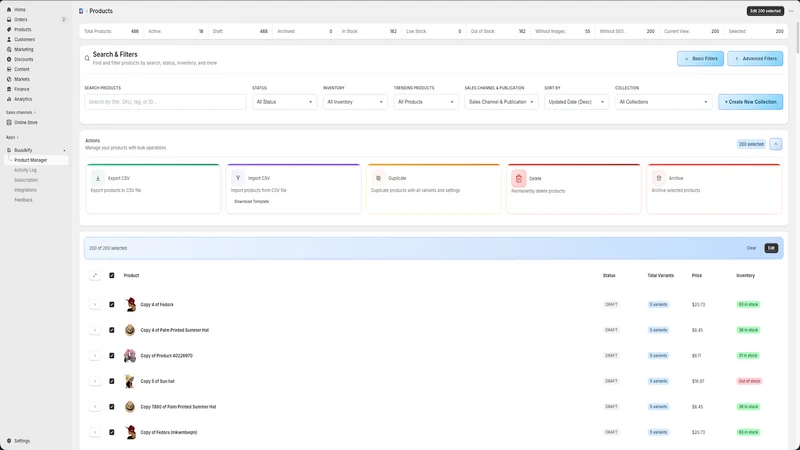
Task: Click the Duplicate copy icon
Action: pos(378,178)
